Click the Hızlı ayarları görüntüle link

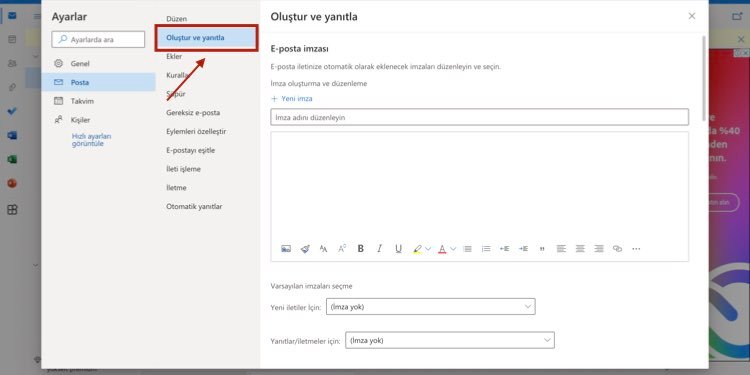(91, 140)
